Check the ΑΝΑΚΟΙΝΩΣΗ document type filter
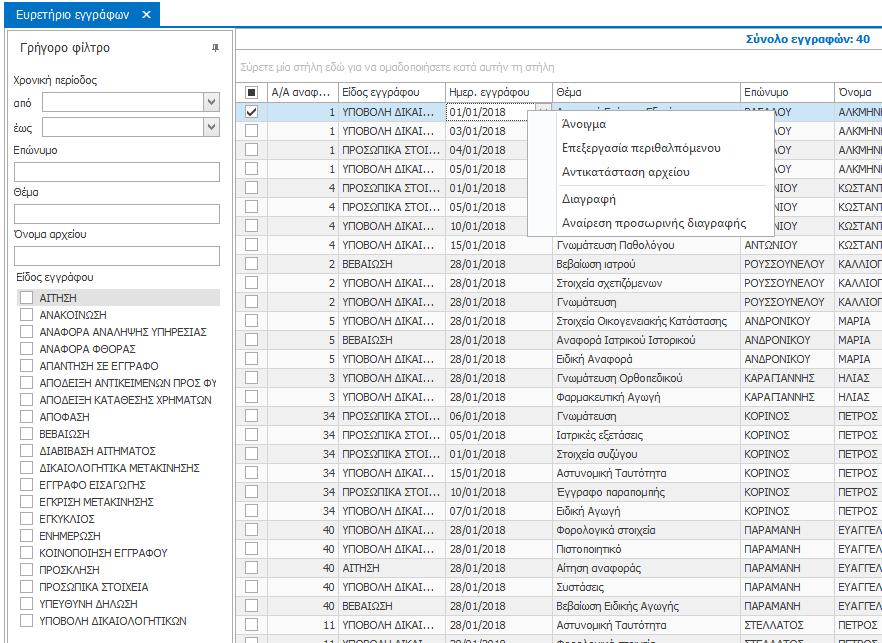This screenshot has height=643, width=882. pos(26,315)
